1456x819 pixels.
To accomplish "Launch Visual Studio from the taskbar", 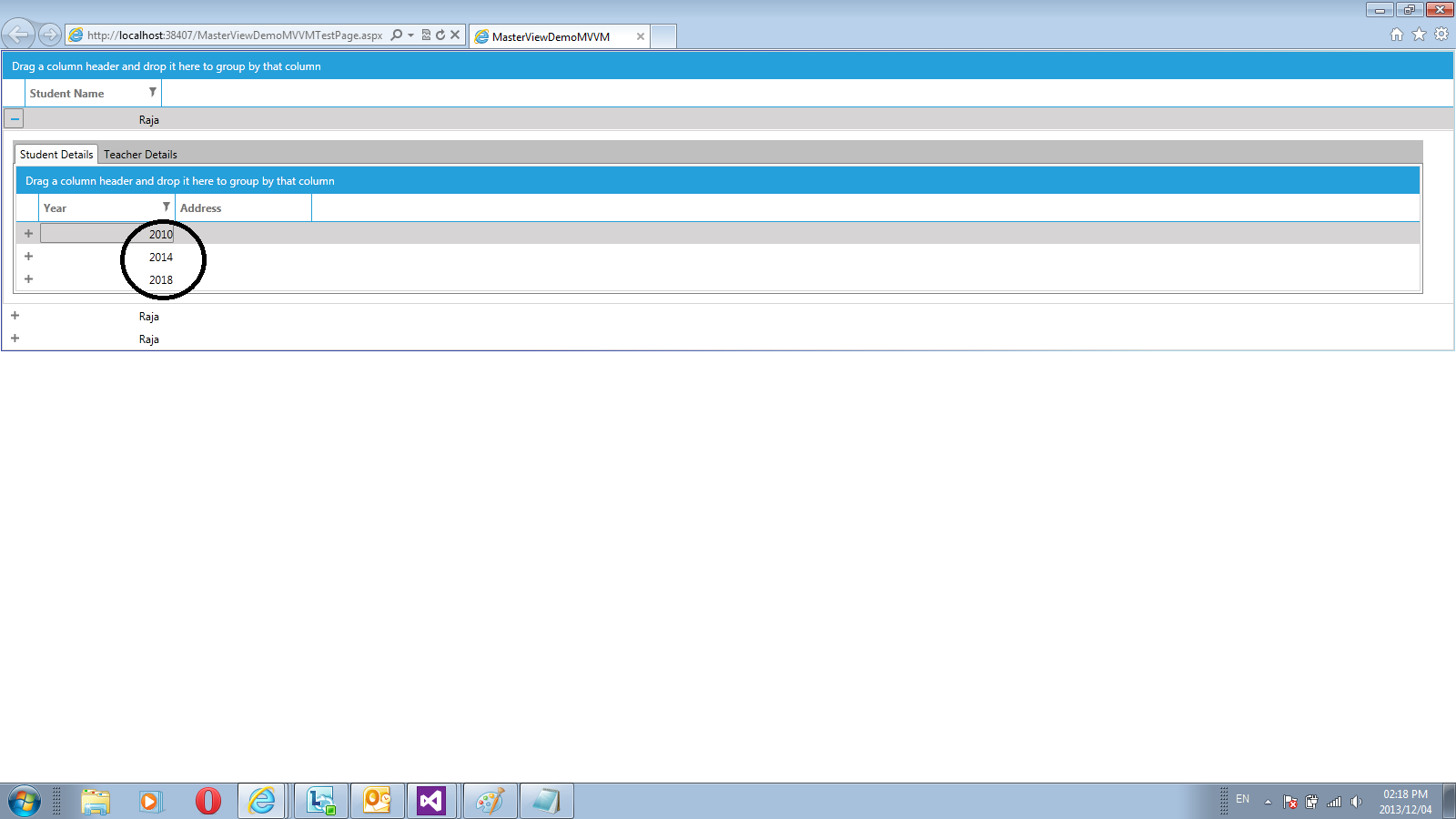I will click(431, 801).
